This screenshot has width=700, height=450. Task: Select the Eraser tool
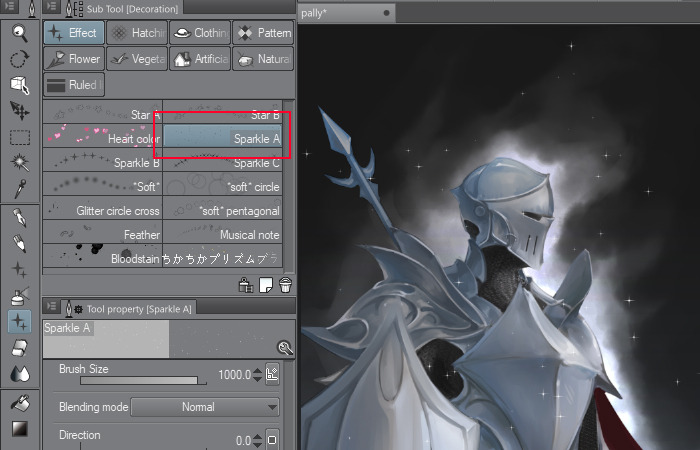coord(20,348)
